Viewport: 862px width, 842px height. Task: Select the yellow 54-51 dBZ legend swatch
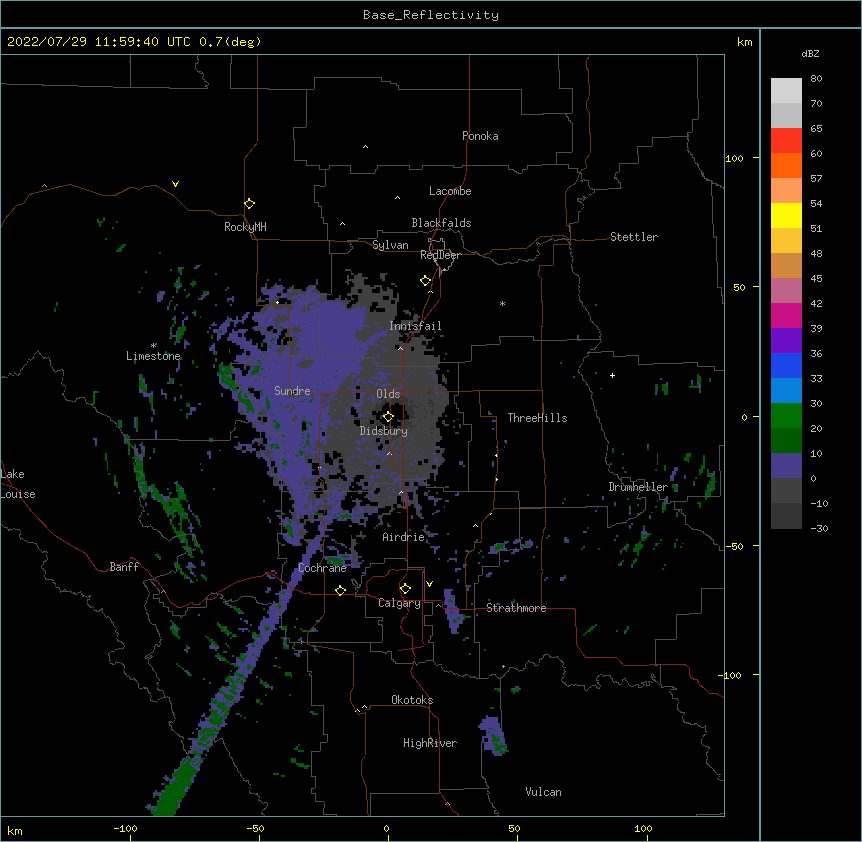786,215
